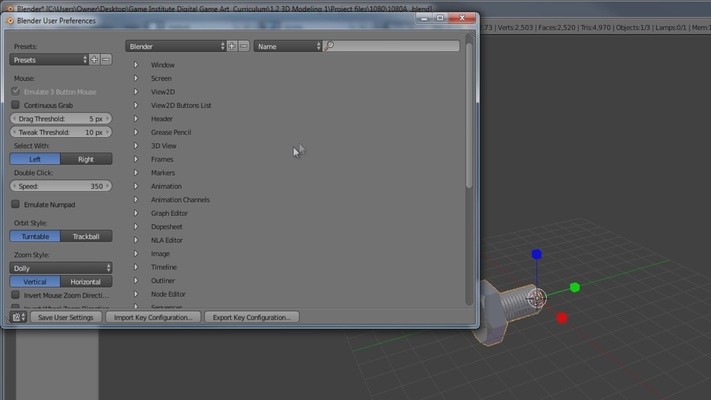Expand the Frames keymap section
This screenshot has height=400, width=711.
(x=136, y=159)
